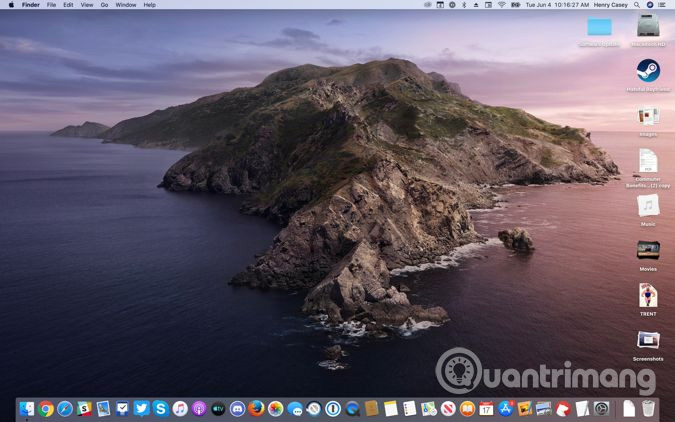675x422 pixels.
Task: Select the TRENT file on desktop
Action: click(648, 295)
